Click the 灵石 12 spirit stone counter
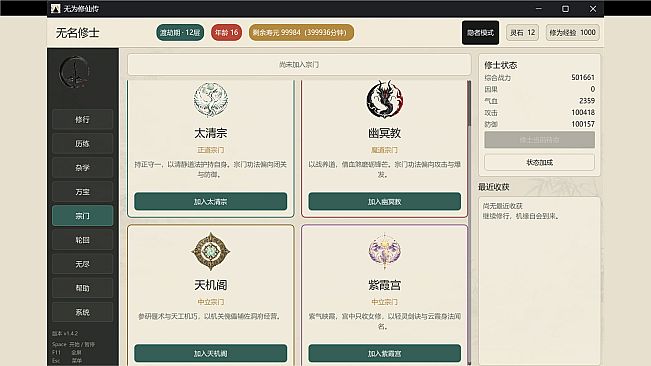This screenshot has height=366, width=651. coord(522,32)
